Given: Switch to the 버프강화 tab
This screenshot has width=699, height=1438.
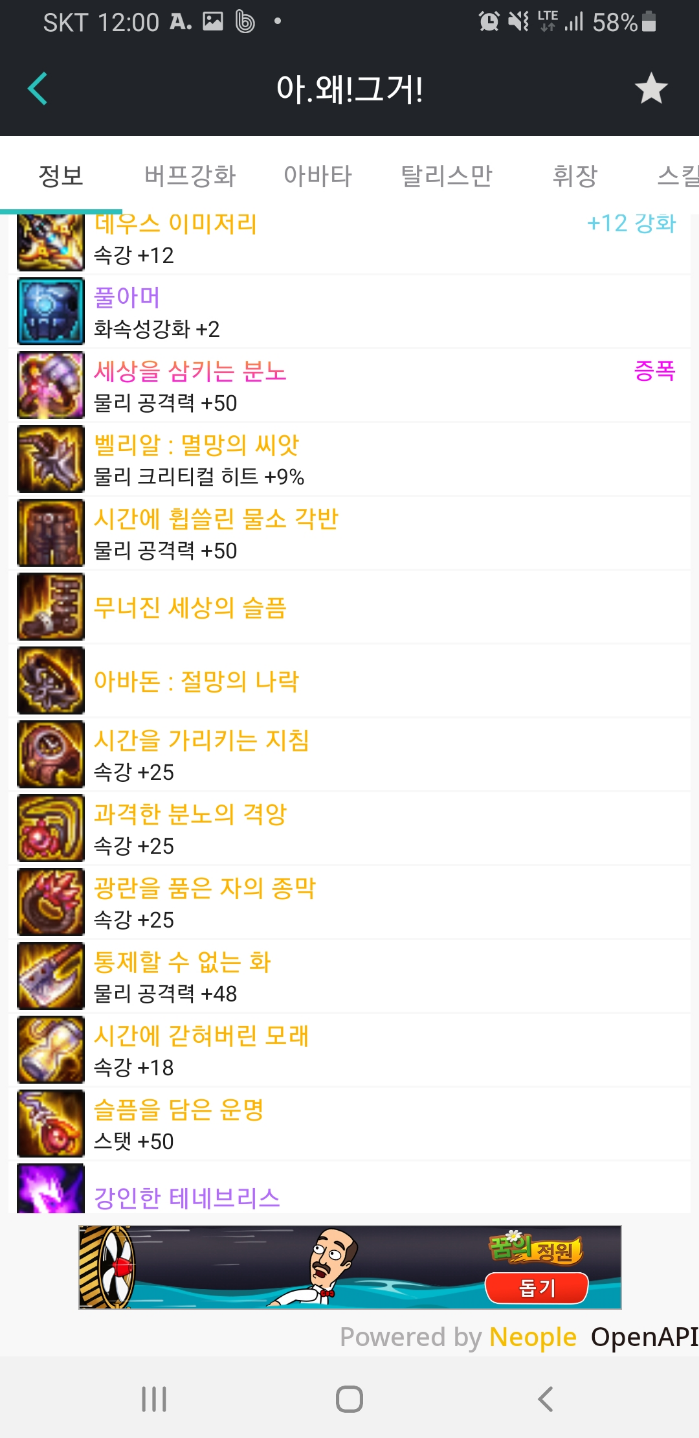Looking at the screenshot, I should (x=190, y=176).
